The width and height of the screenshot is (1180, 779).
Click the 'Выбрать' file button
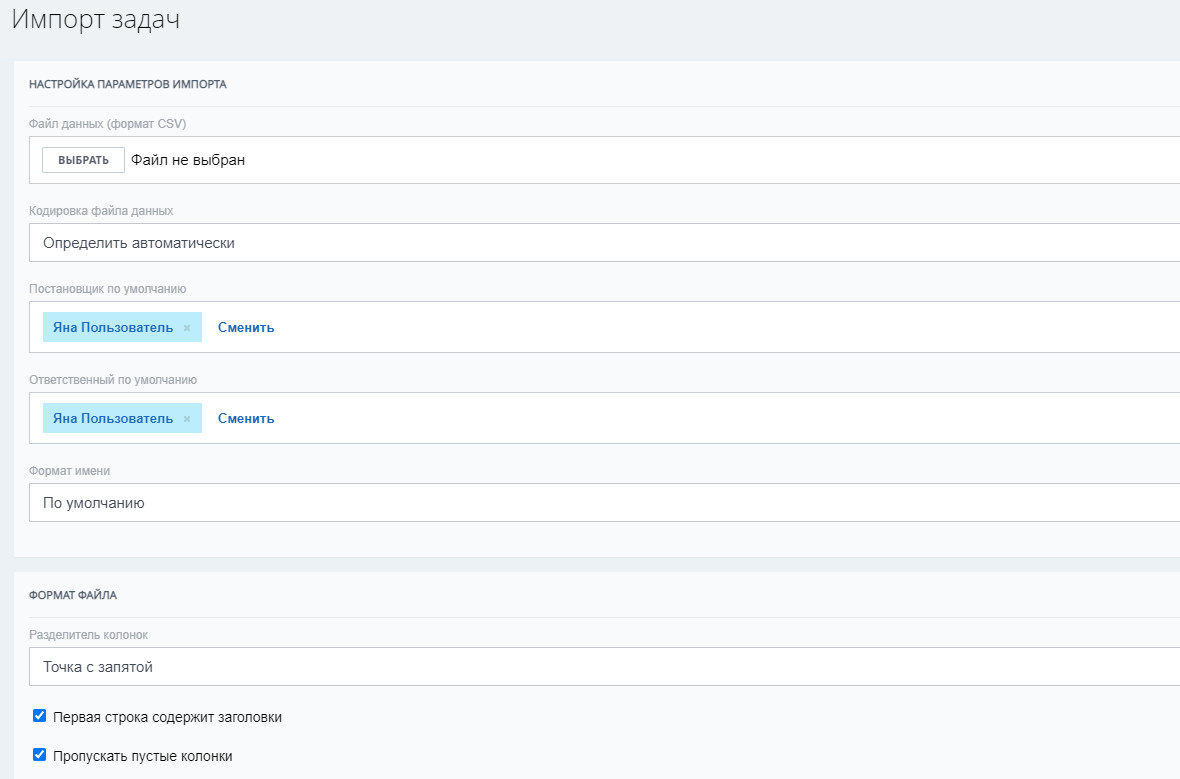point(83,160)
